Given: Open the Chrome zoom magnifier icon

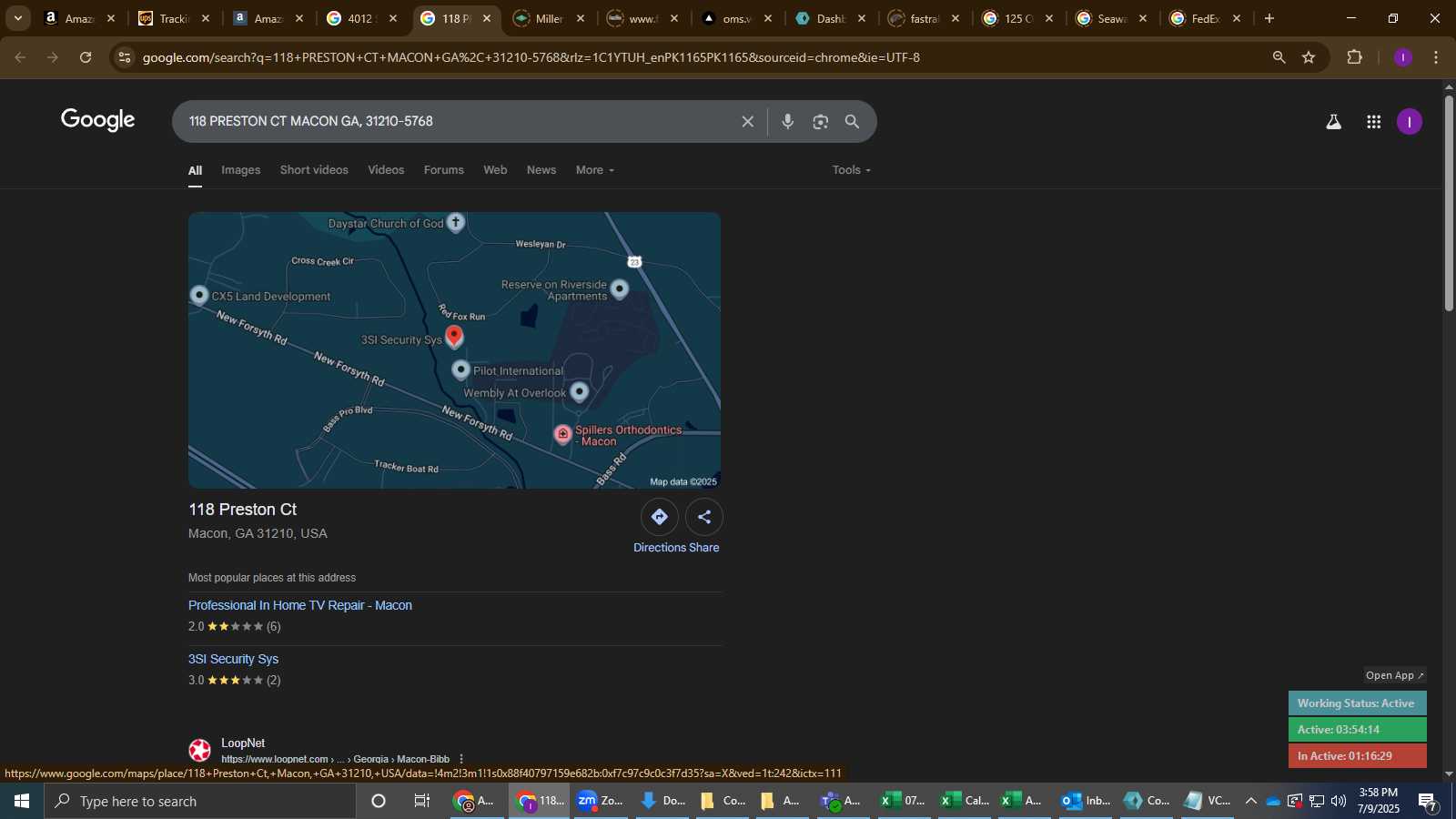Looking at the screenshot, I should pyautogui.click(x=1279, y=57).
